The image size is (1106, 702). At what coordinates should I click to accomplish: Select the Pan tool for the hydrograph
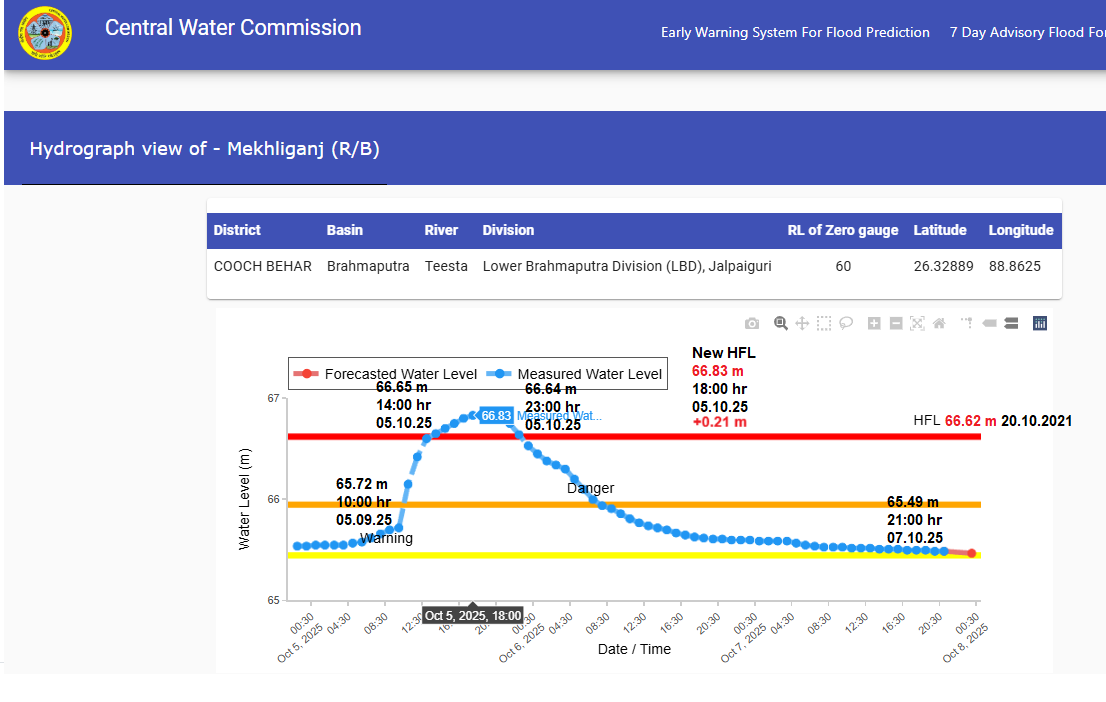tap(802, 323)
